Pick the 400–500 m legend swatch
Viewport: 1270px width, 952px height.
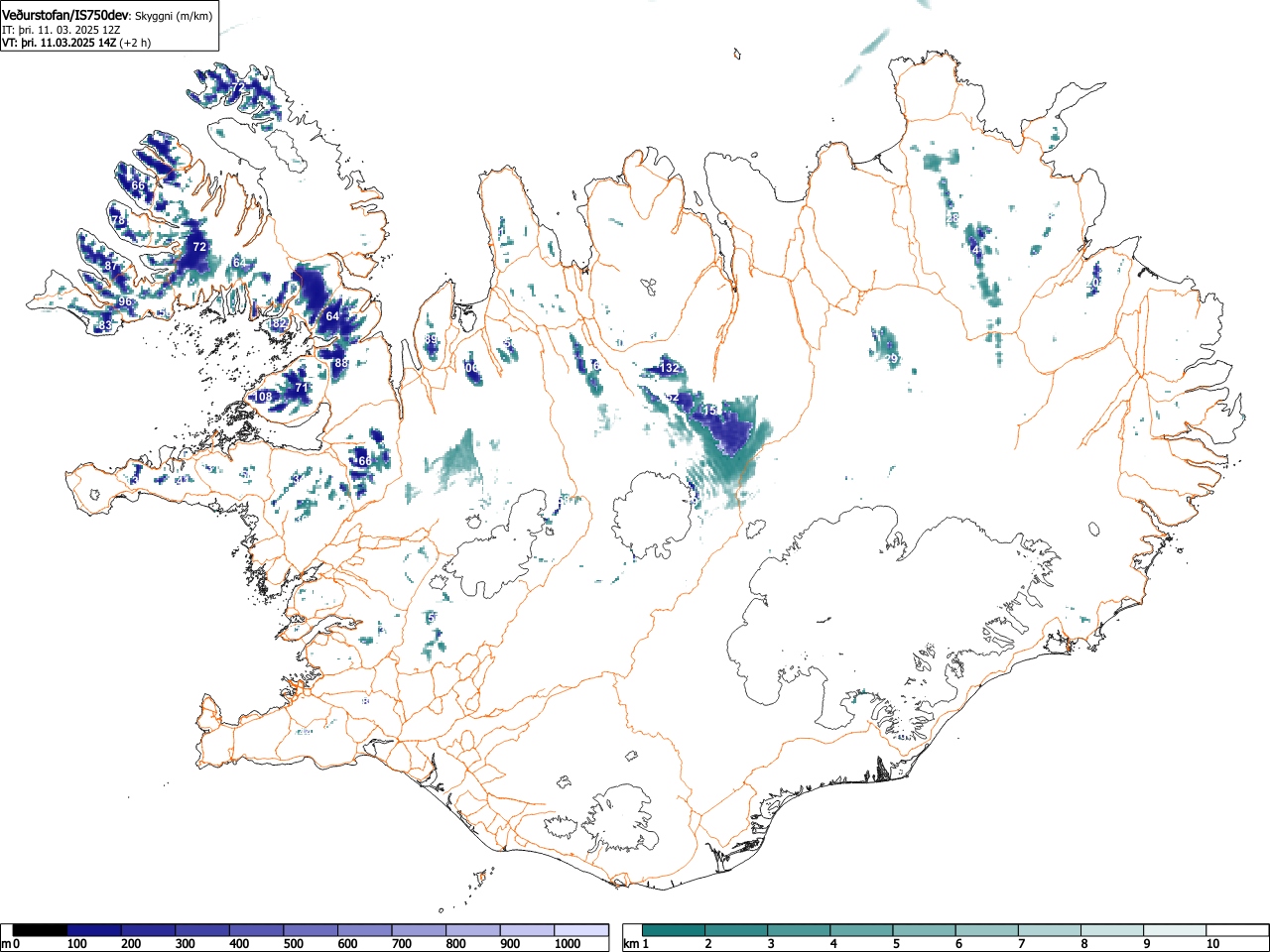[257, 930]
